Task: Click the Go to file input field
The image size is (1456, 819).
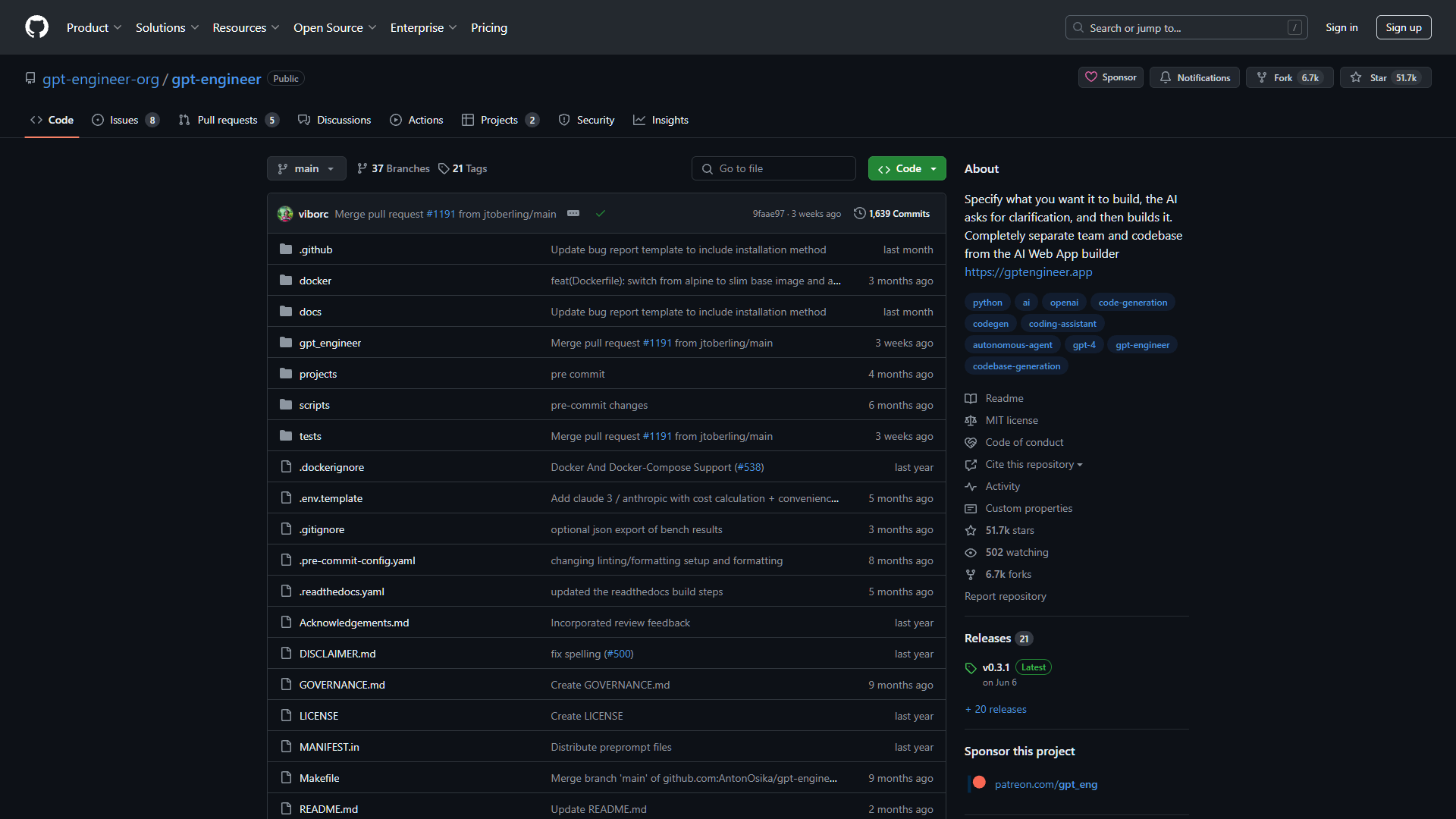Action: (x=773, y=168)
